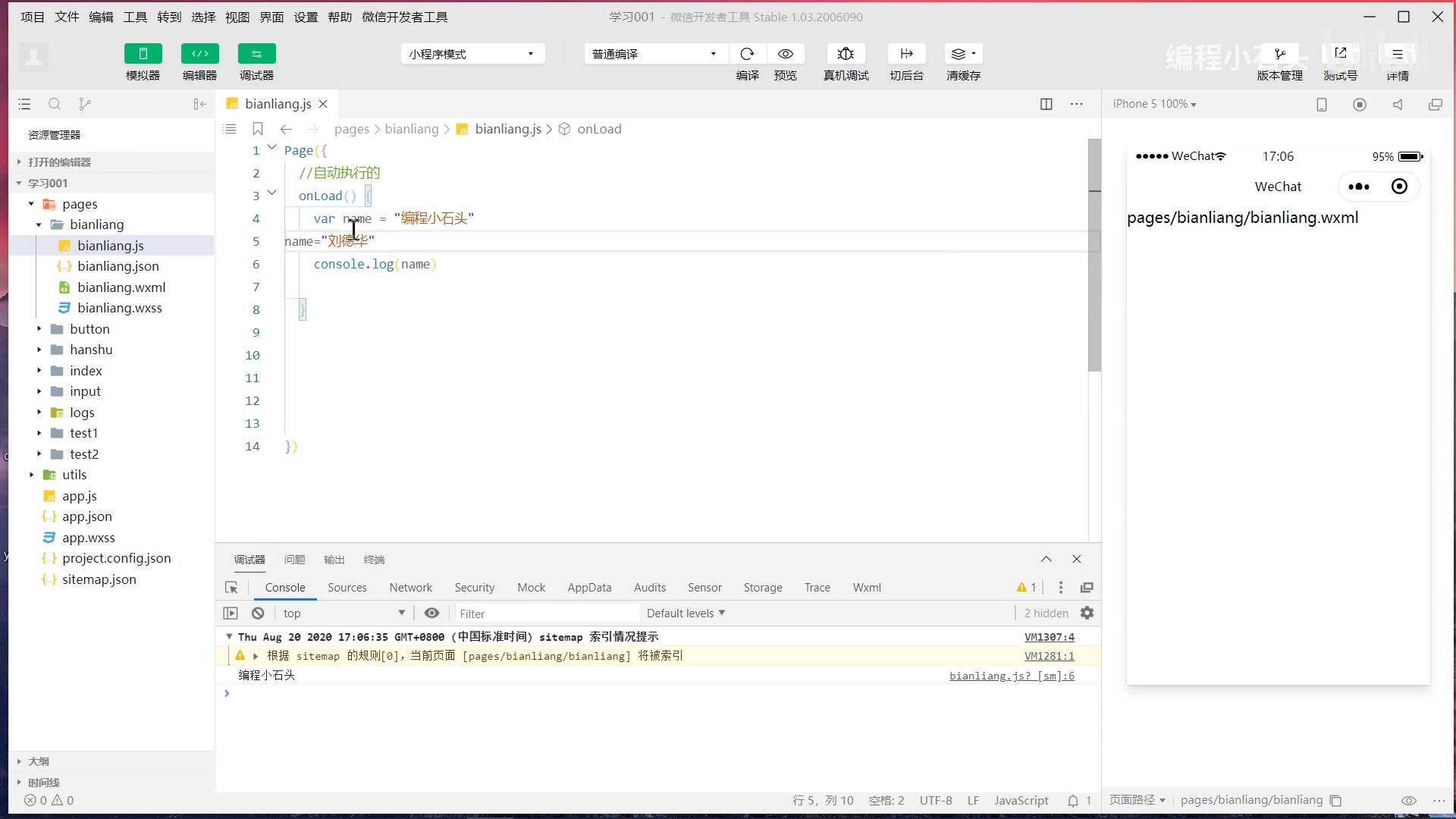The width and height of the screenshot is (1456, 819).
Task: Click the VM1307:4 source link
Action: coord(1049,637)
